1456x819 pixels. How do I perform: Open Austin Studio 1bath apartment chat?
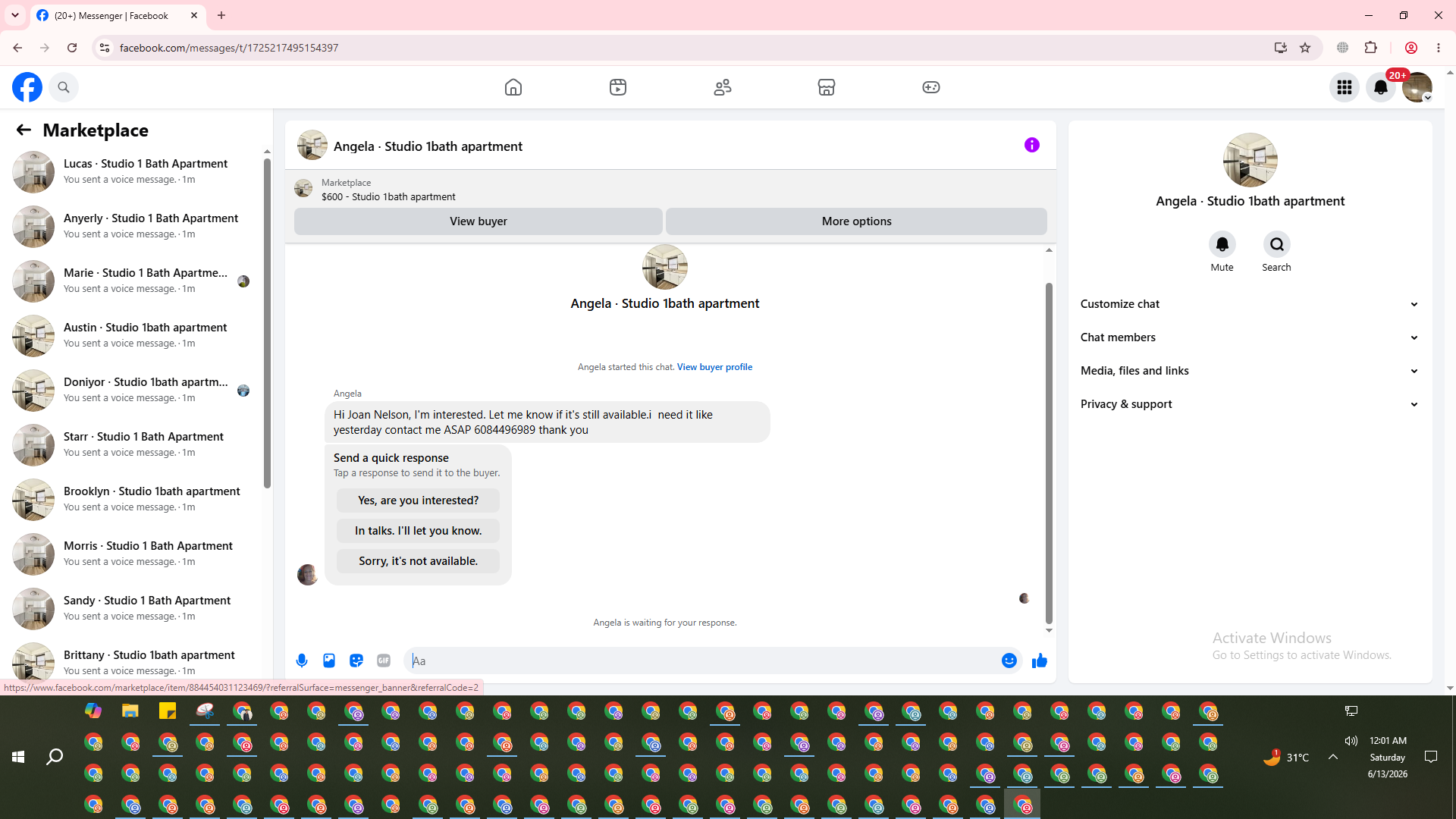[133, 335]
